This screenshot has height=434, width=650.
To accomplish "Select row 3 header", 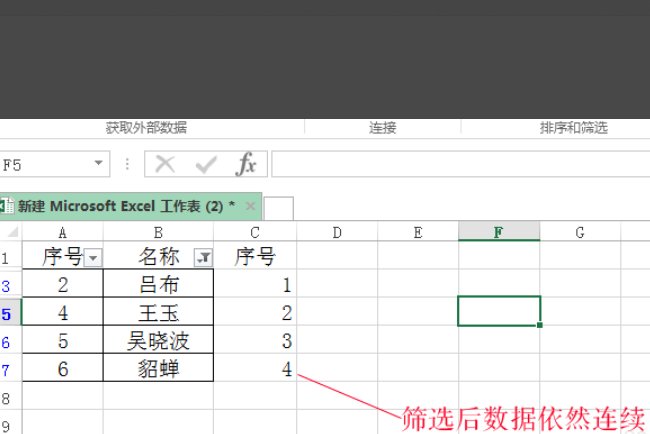I will [11, 285].
